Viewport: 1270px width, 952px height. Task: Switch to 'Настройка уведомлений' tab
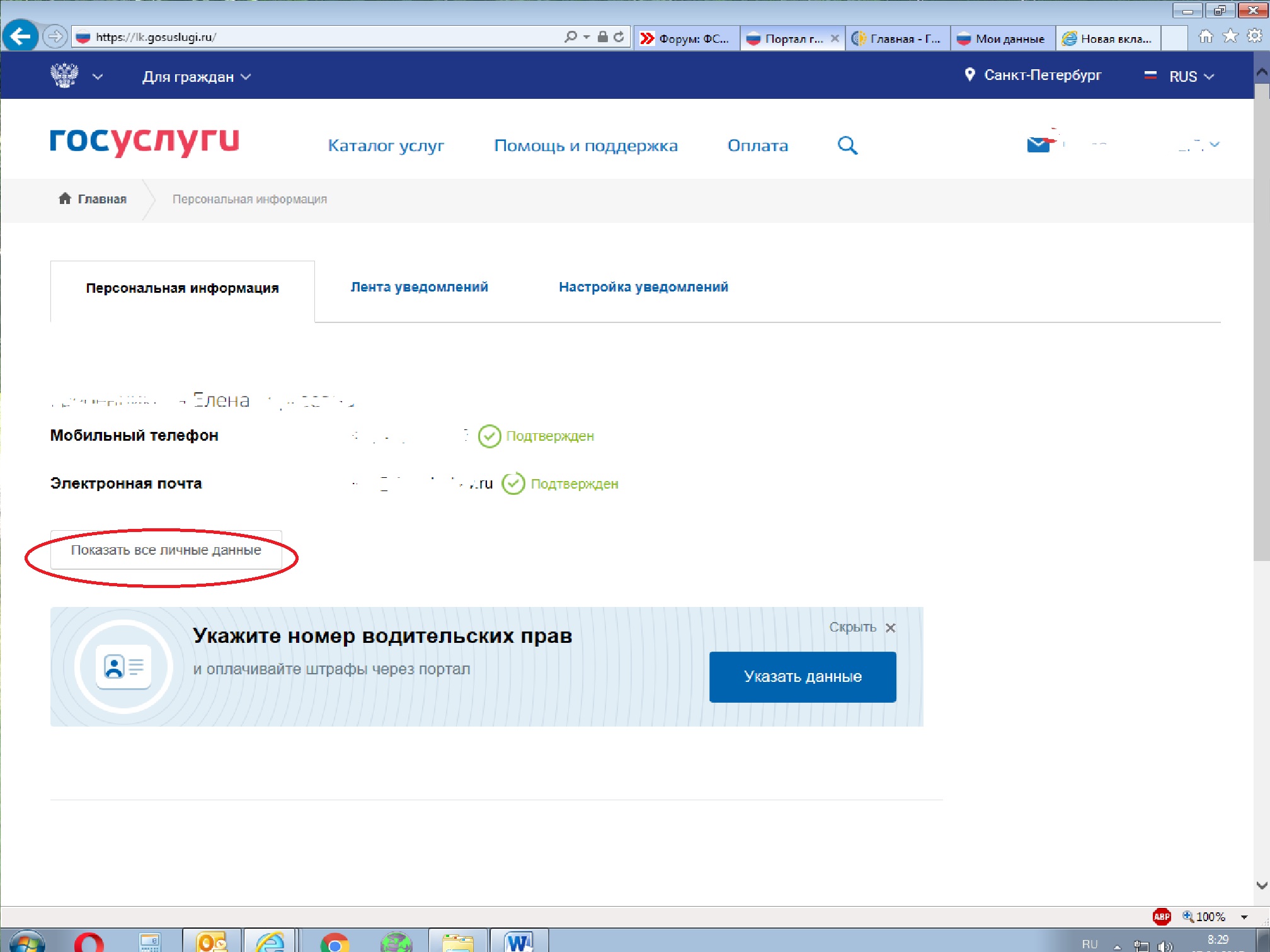click(x=643, y=287)
